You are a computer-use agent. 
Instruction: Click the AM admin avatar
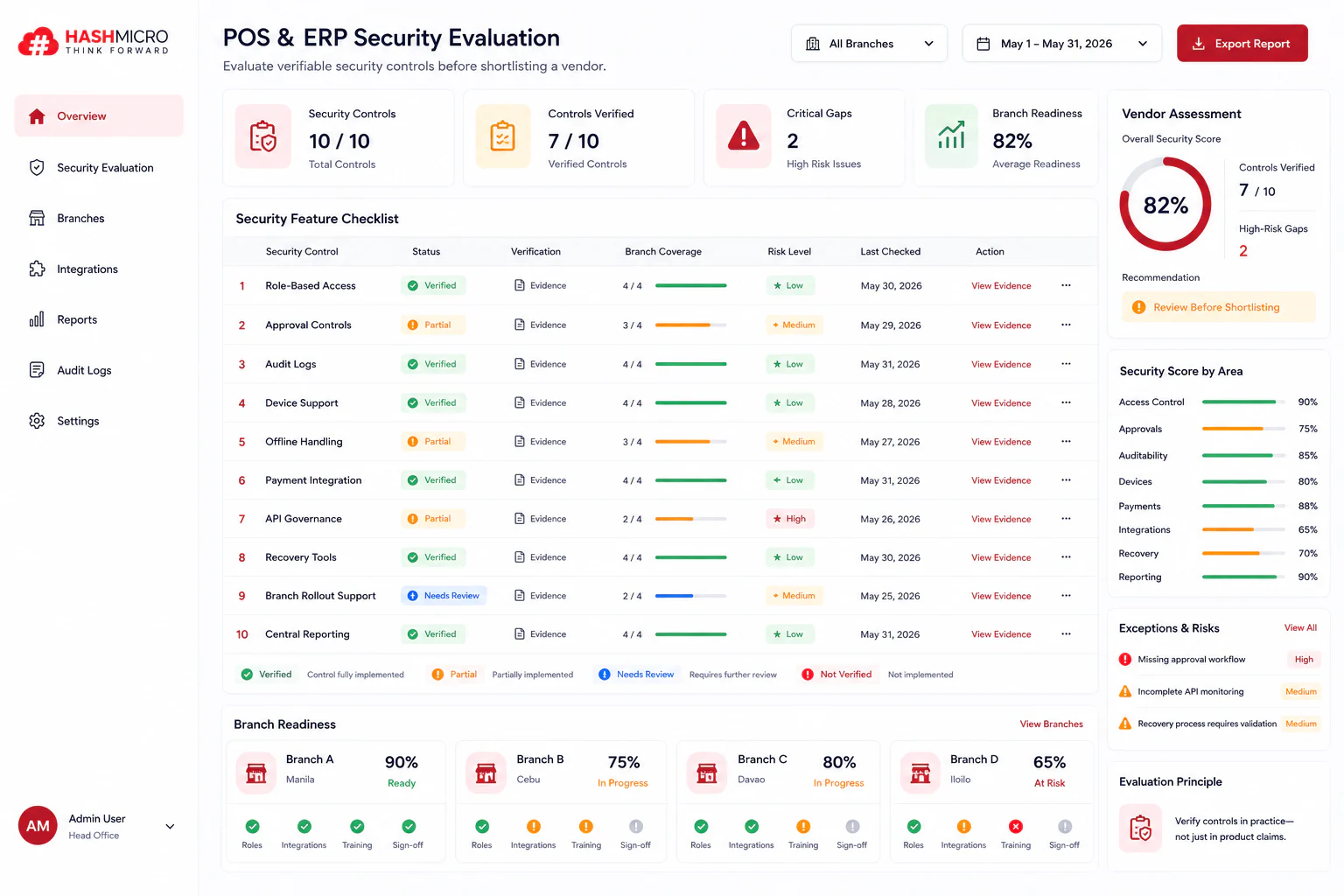pyautogui.click(x=38, y=826)
